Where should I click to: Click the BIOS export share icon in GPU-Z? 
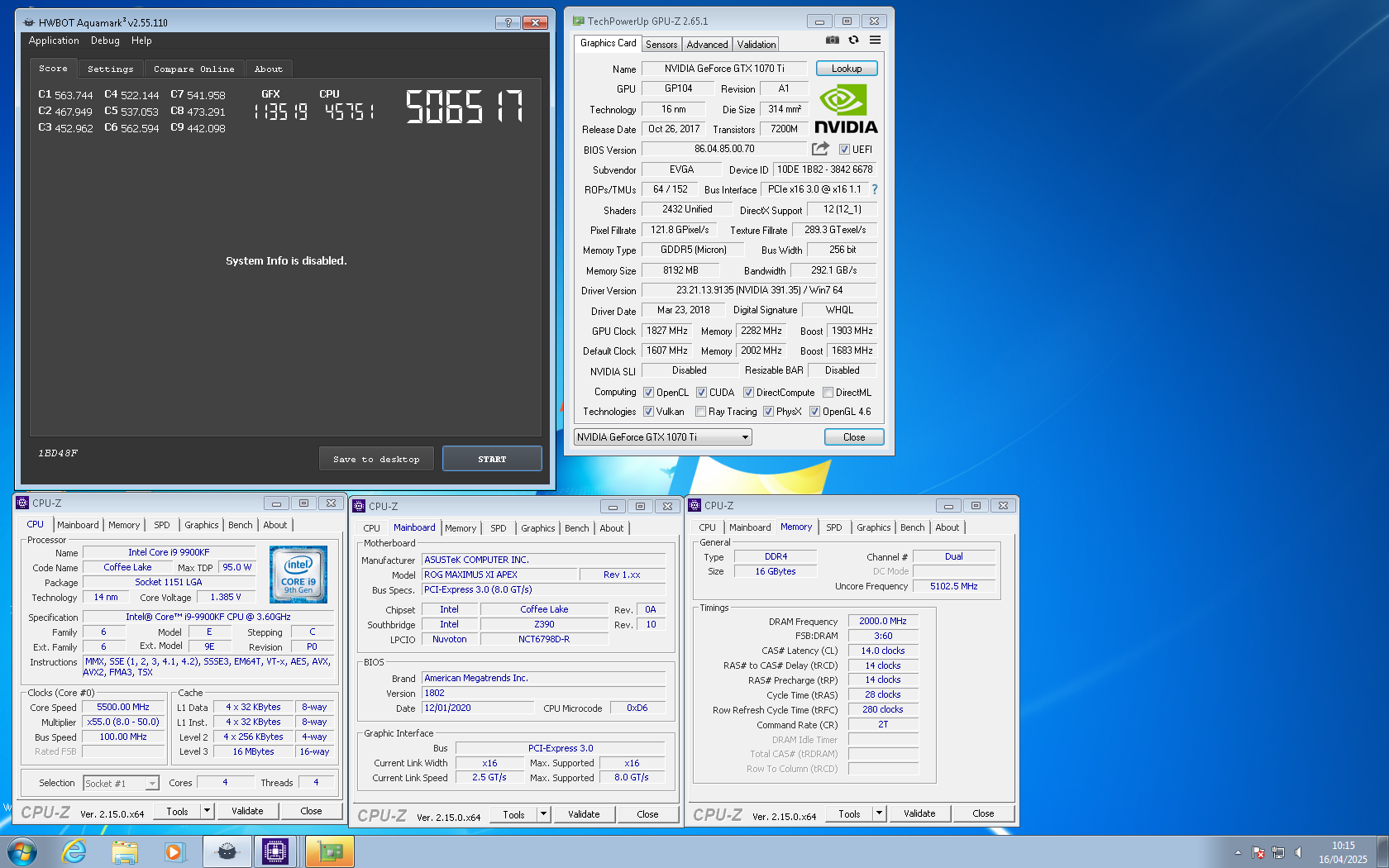click(x=820, y=149)
